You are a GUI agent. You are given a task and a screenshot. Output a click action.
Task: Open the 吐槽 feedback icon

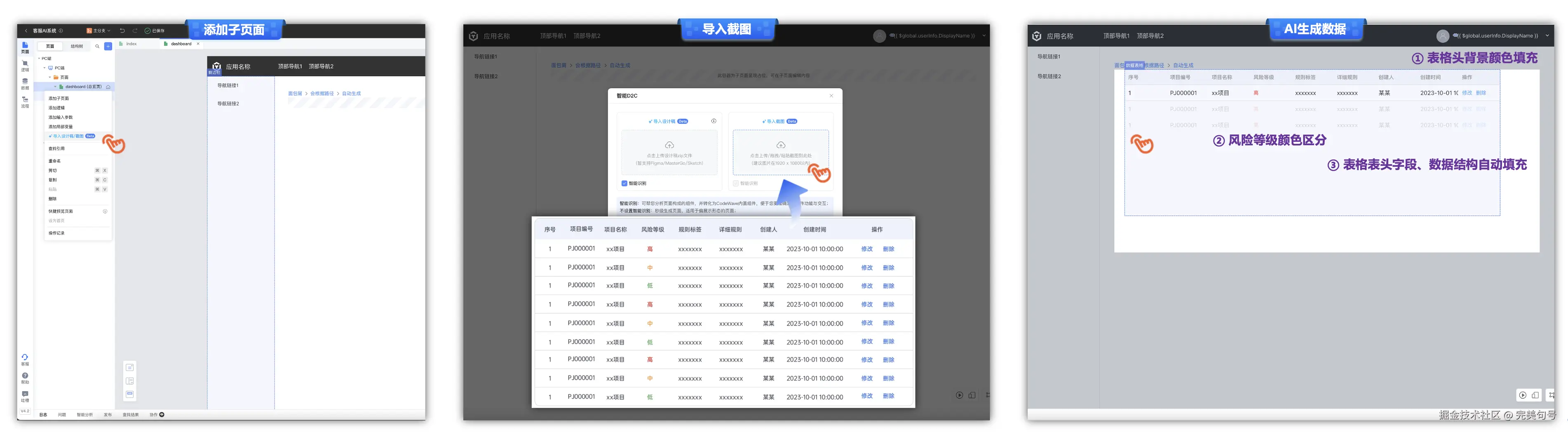click(x=25, y=396)
